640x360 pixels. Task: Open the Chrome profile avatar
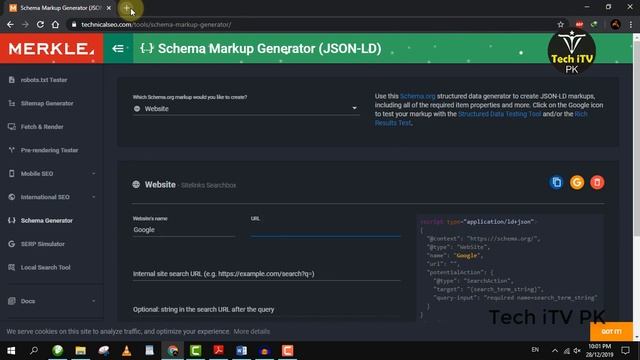pyautogui.click(x=615, y=24)
